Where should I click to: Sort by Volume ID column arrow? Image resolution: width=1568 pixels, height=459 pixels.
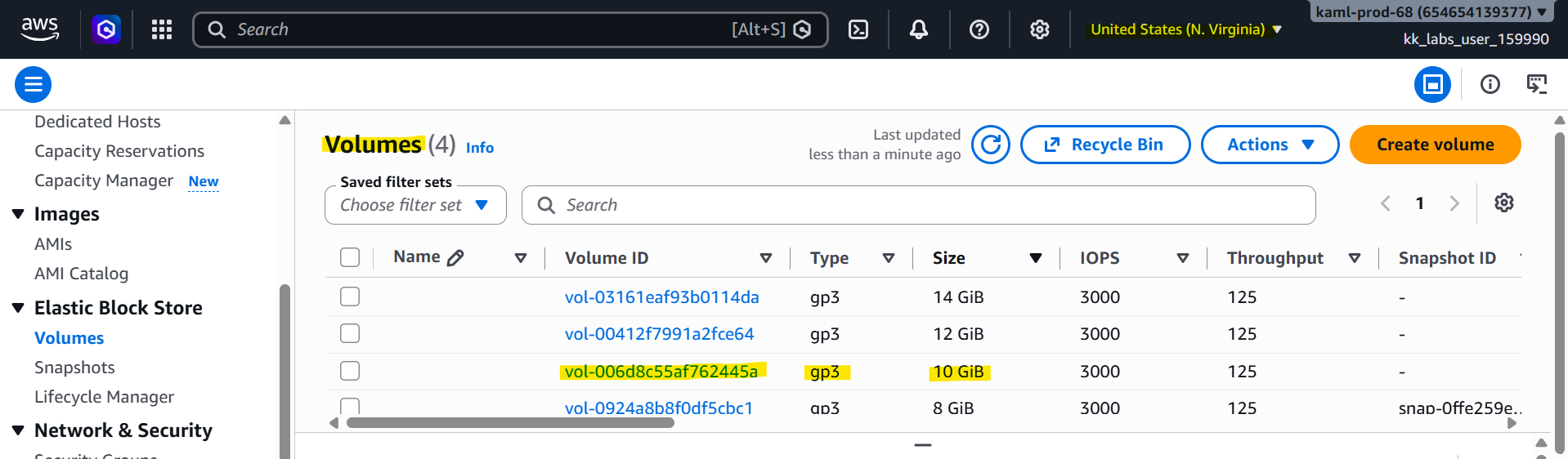(x=766, y=258)
